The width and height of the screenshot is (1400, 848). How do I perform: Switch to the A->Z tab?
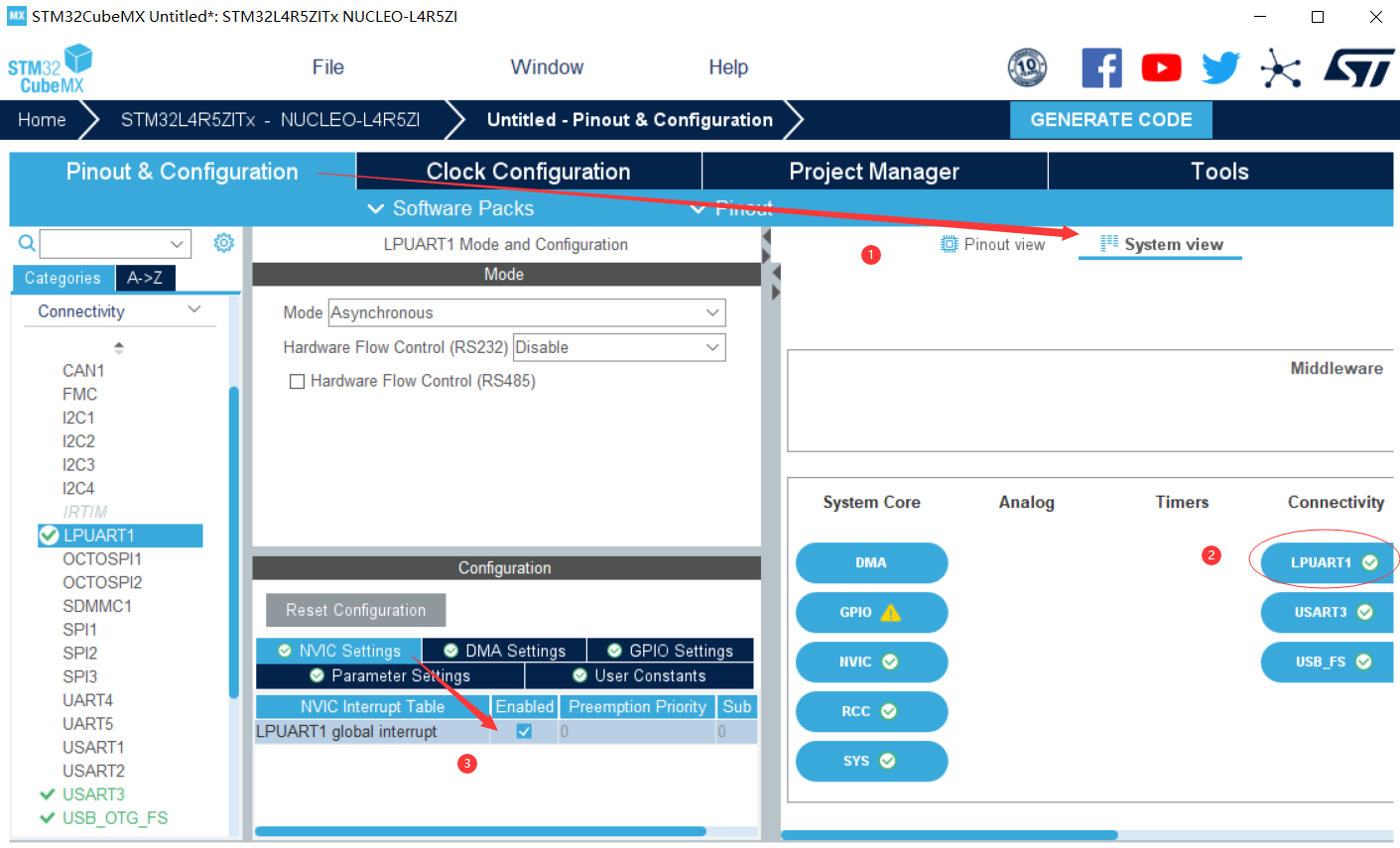tap(145, 279)
